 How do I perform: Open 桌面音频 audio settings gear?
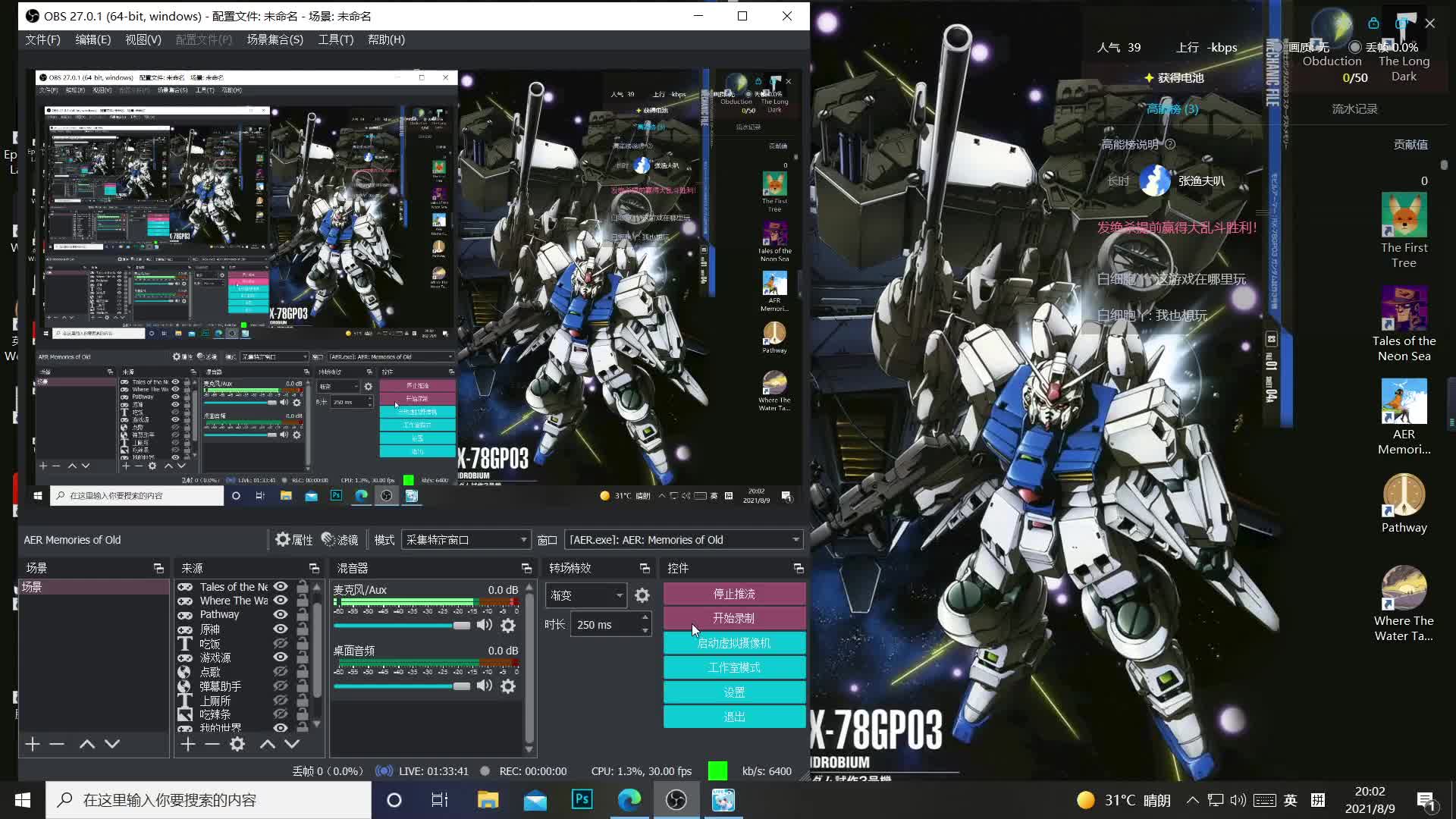point(508,686)
